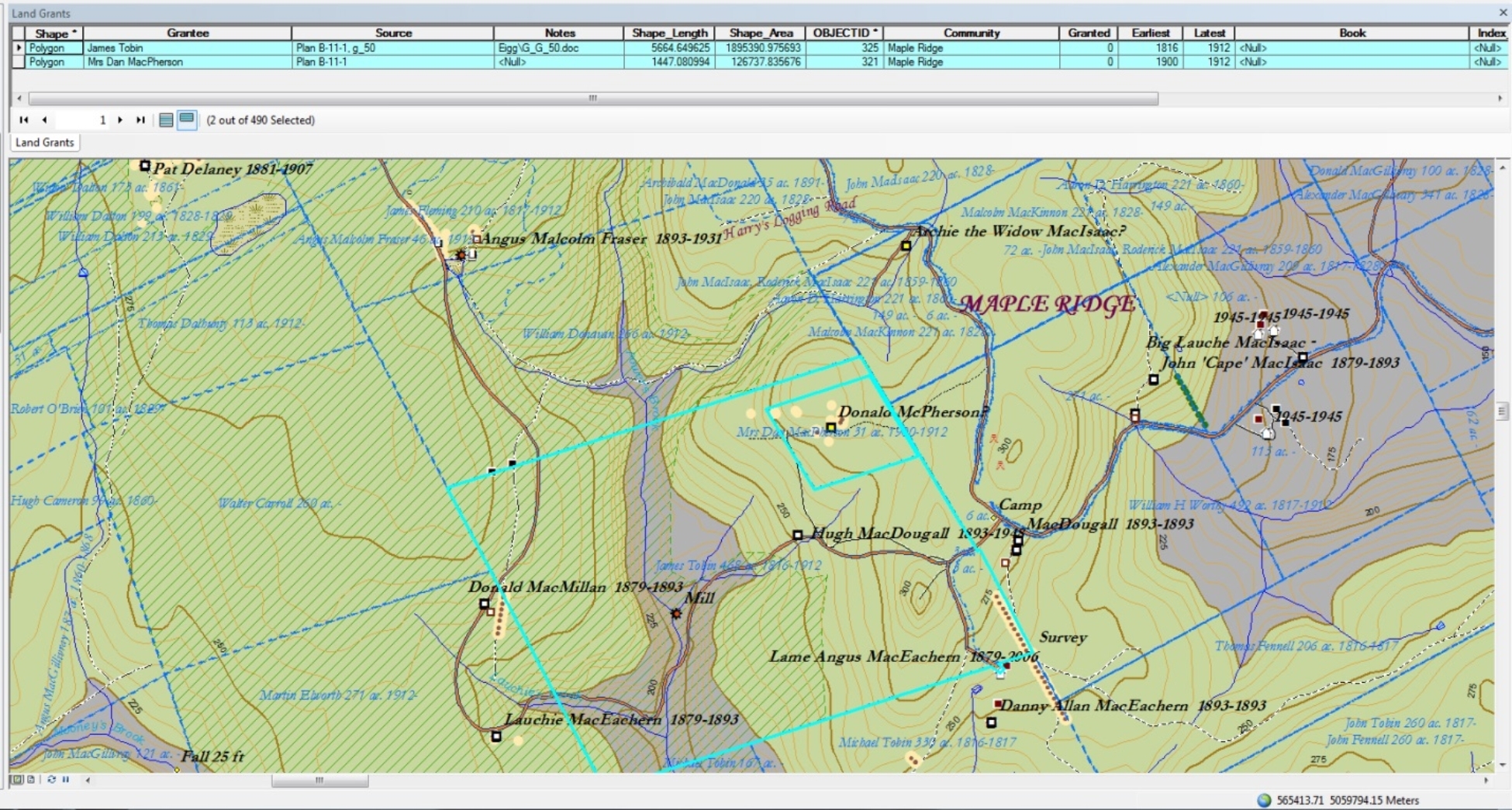
Task: Switch map to Data View
Action: click(17, 780)
